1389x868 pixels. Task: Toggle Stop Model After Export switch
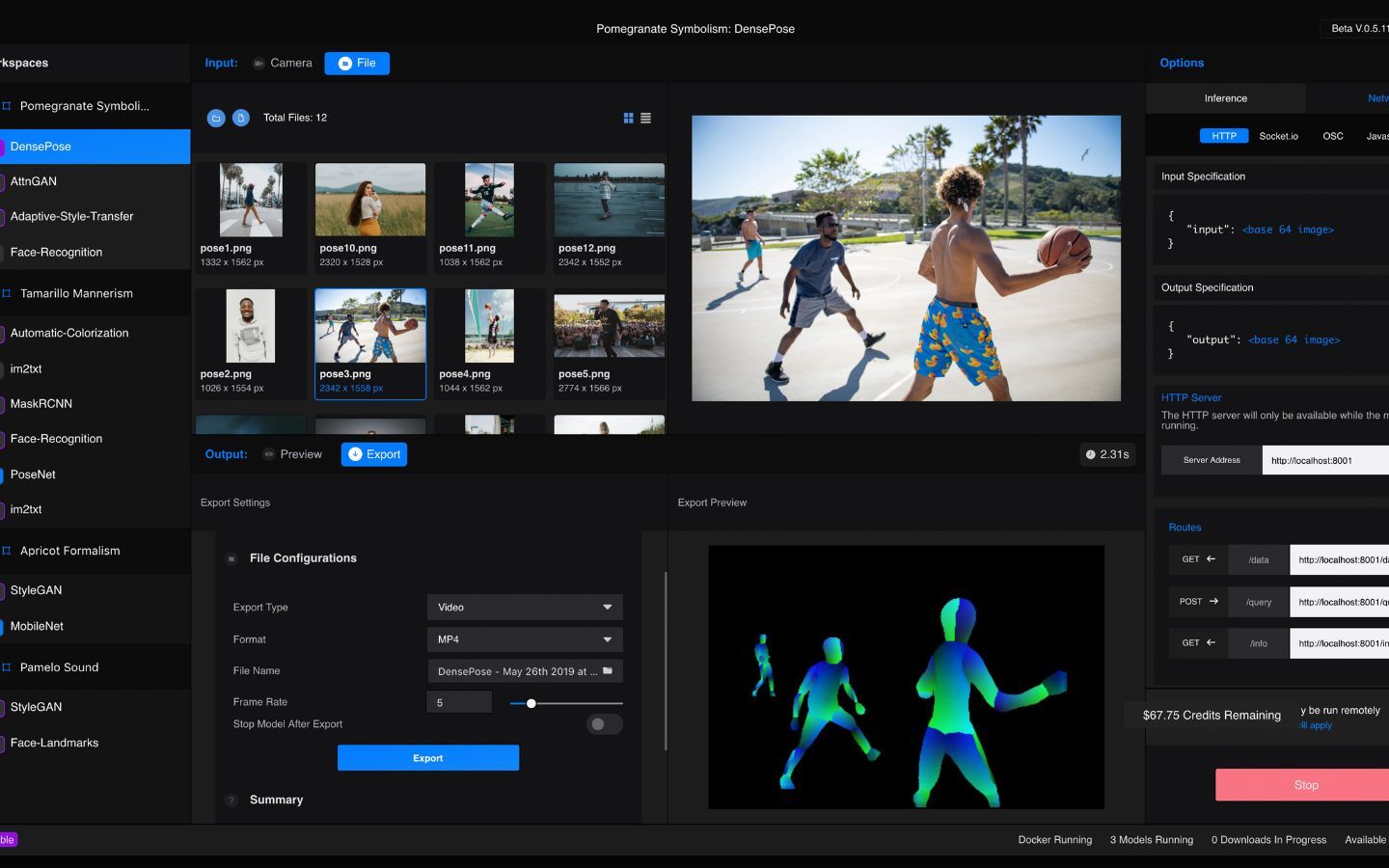tap(604, 724)
